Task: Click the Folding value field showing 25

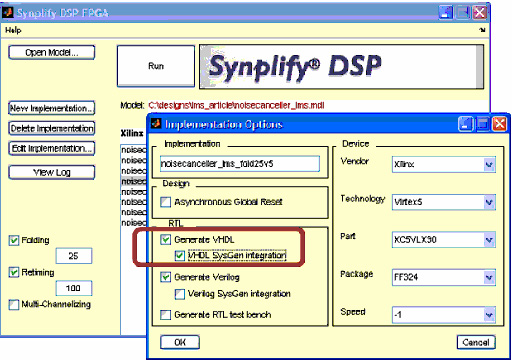Action: 74,256
